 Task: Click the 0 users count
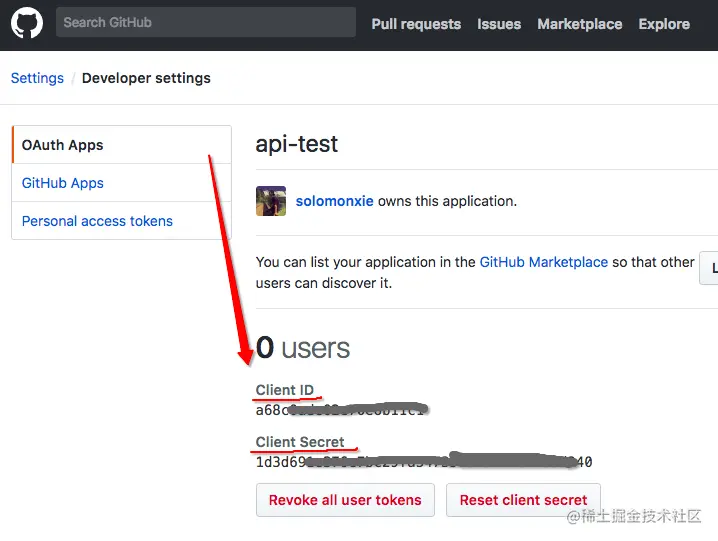[x=303, y=348]
